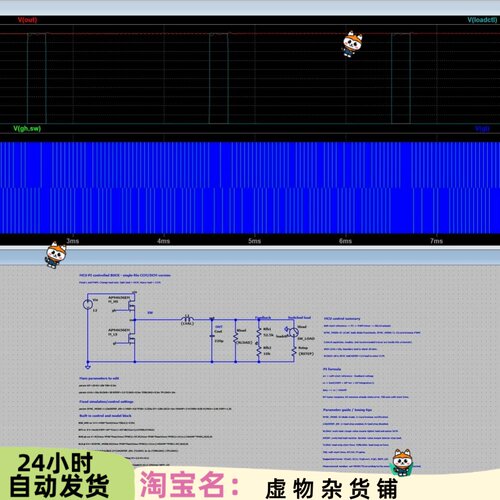Click the OUT label above Cout
Image resolution: width=500 pixels, height=500 pixels.
click(x=219, y=326)
